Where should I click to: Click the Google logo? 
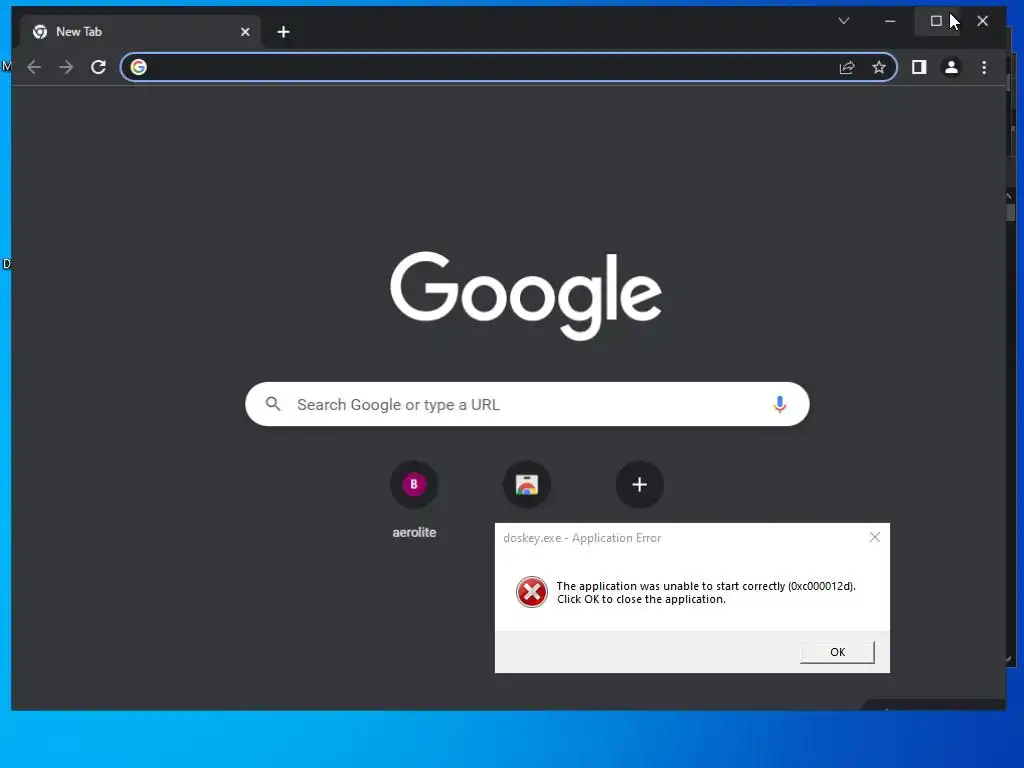pyautogui.click(x=526, y=295)
